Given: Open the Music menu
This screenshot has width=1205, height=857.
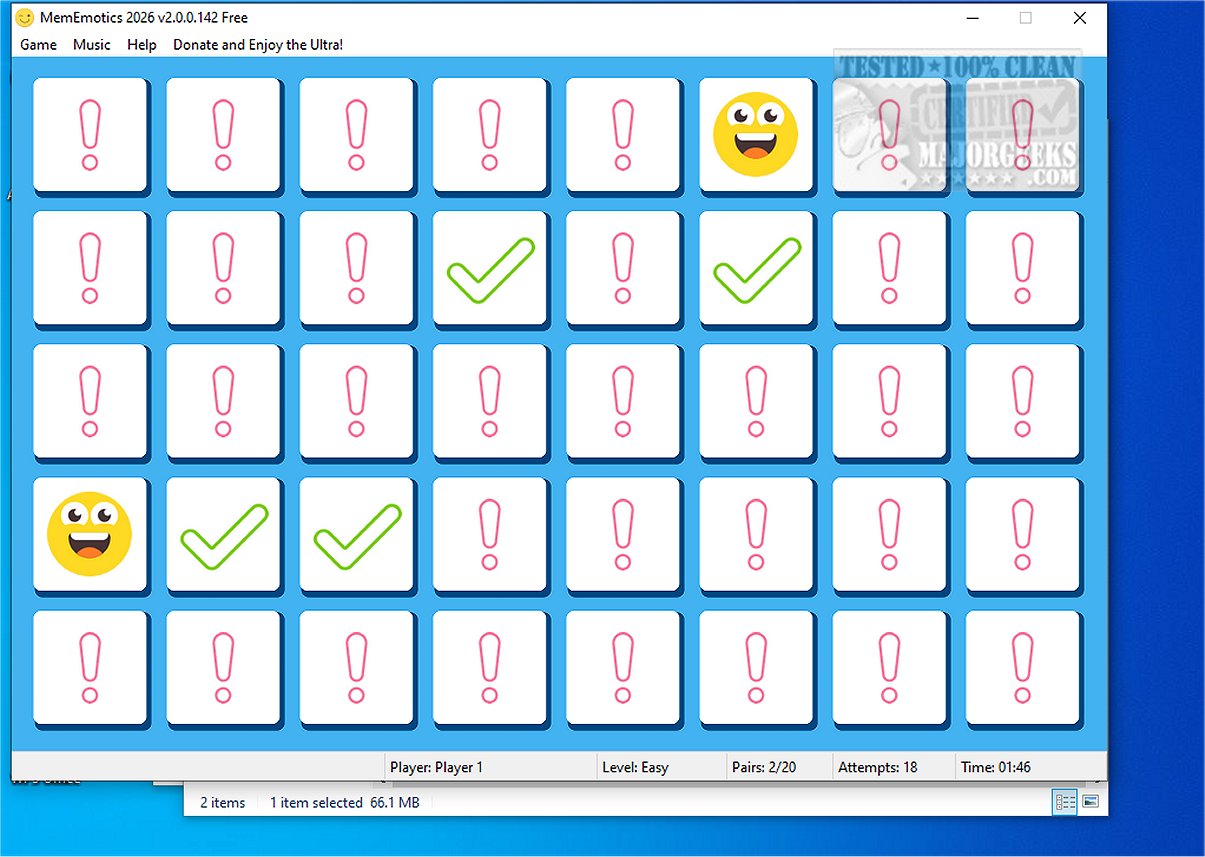Looking at the screenshot, I should tap(92, 45).
